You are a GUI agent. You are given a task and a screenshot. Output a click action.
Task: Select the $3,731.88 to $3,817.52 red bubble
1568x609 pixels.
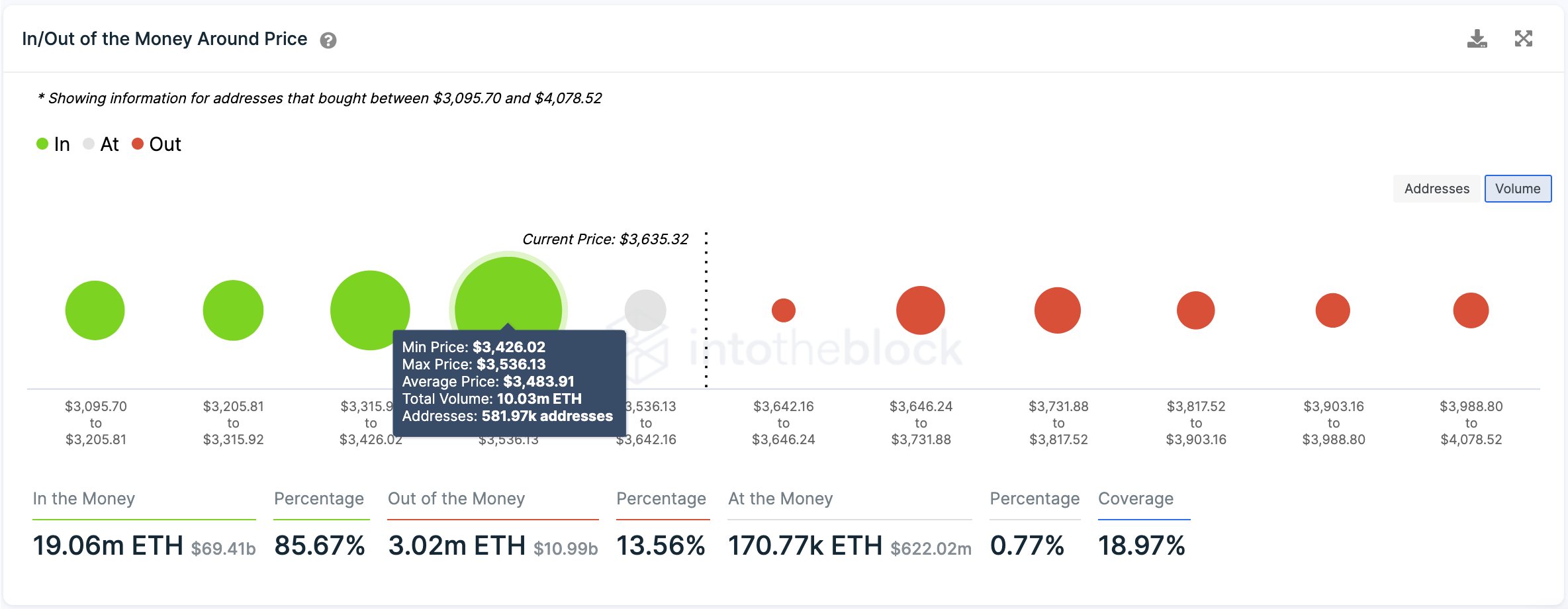coord(1058,310)
